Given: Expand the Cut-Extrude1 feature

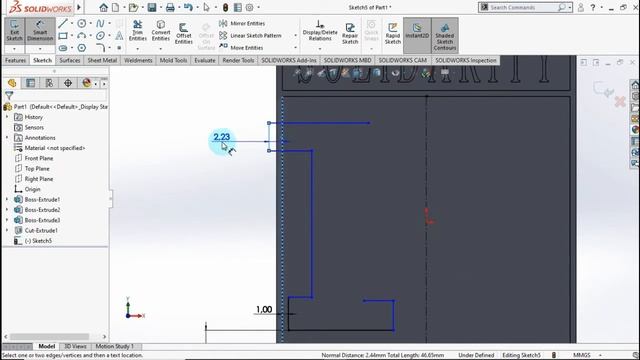Looking at the screenshot, I should [x=7, y=230].
